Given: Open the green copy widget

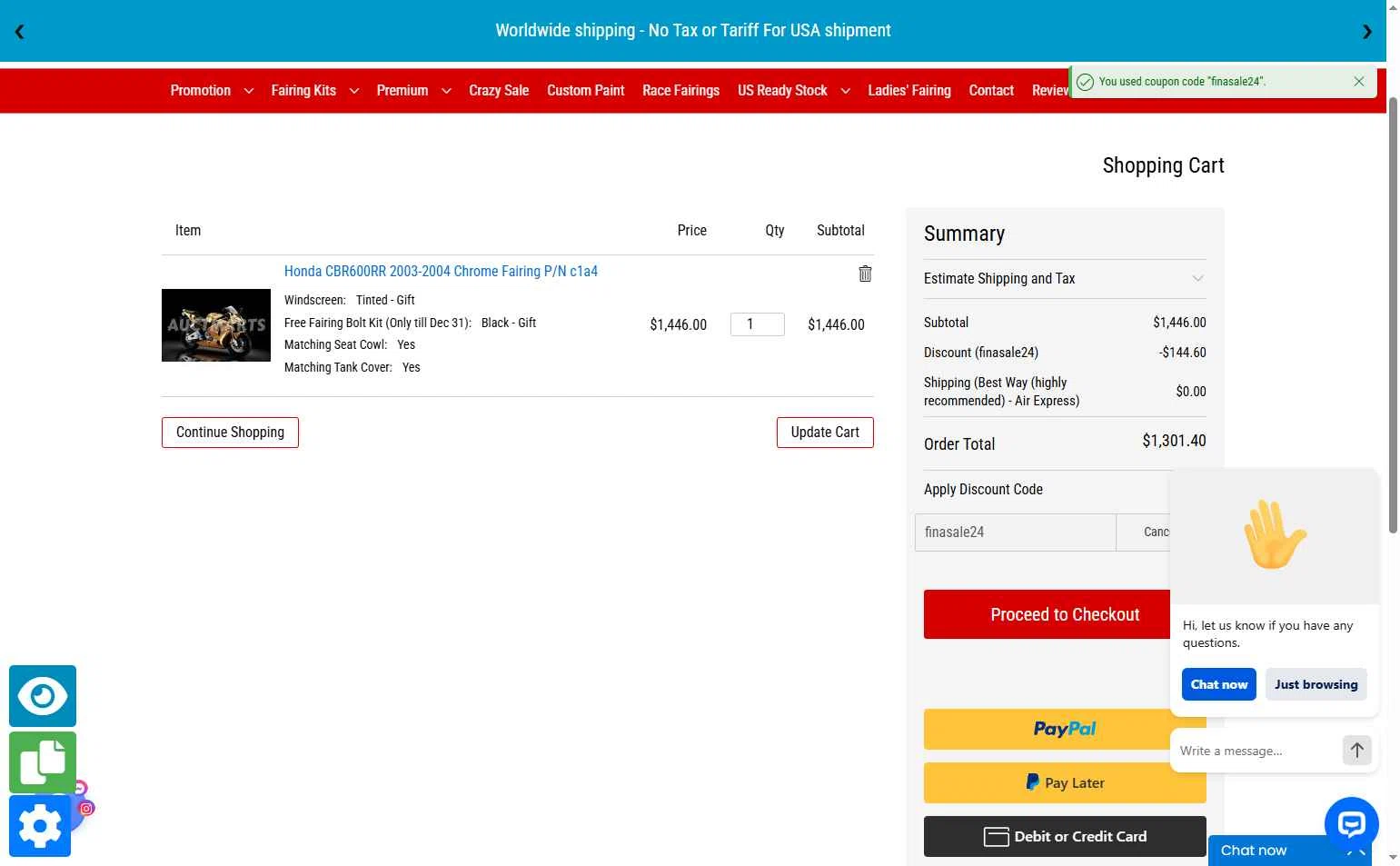Looking at the screenshot, I should 43,762.
